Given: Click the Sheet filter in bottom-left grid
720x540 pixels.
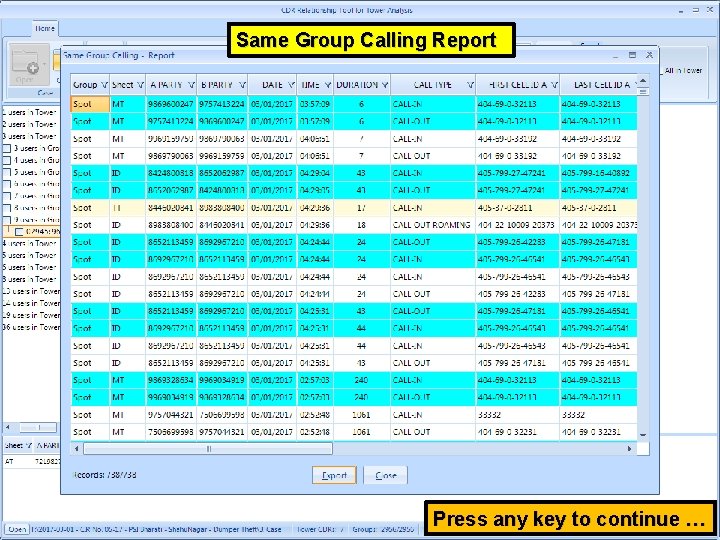Looking at the screenshot, I should coord(28,445).
